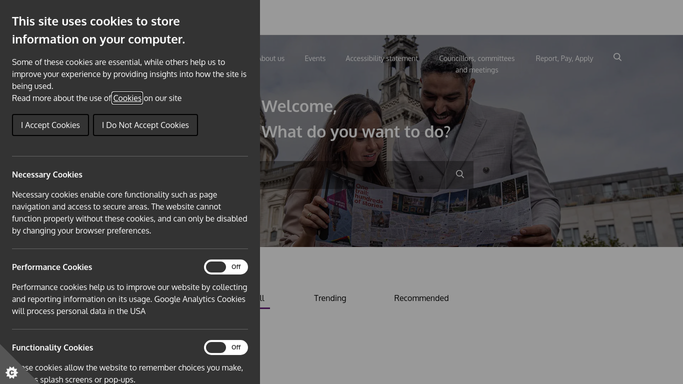Screen dimensions: 683x384
Task: Select Report, Pay, Apply in navigation
Action: (564, 58)
